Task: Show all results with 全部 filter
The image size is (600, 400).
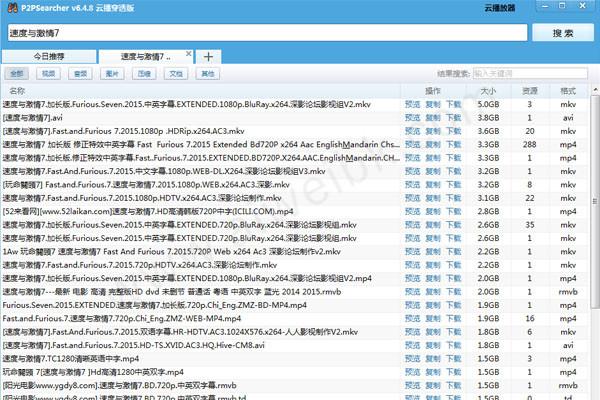Action: click(16, 73)
